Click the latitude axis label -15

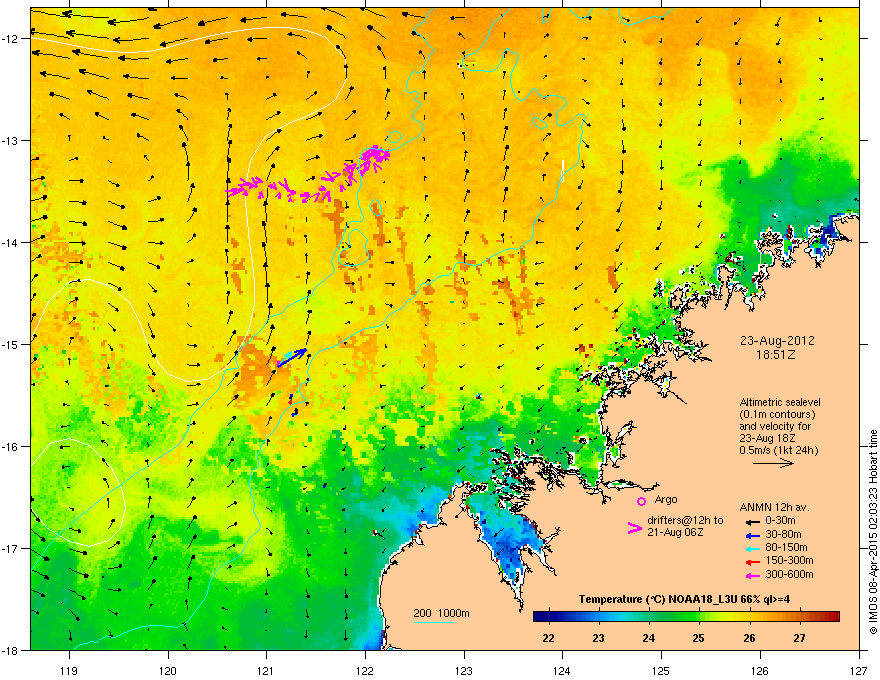(x=11, y=345)
